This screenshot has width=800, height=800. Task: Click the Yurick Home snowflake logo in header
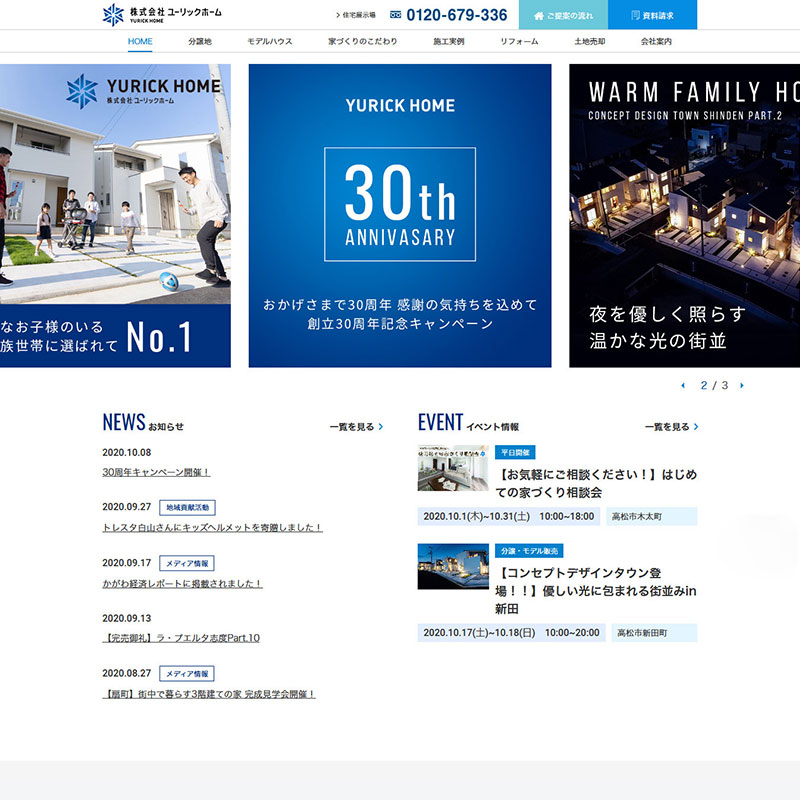click(114, 14)
